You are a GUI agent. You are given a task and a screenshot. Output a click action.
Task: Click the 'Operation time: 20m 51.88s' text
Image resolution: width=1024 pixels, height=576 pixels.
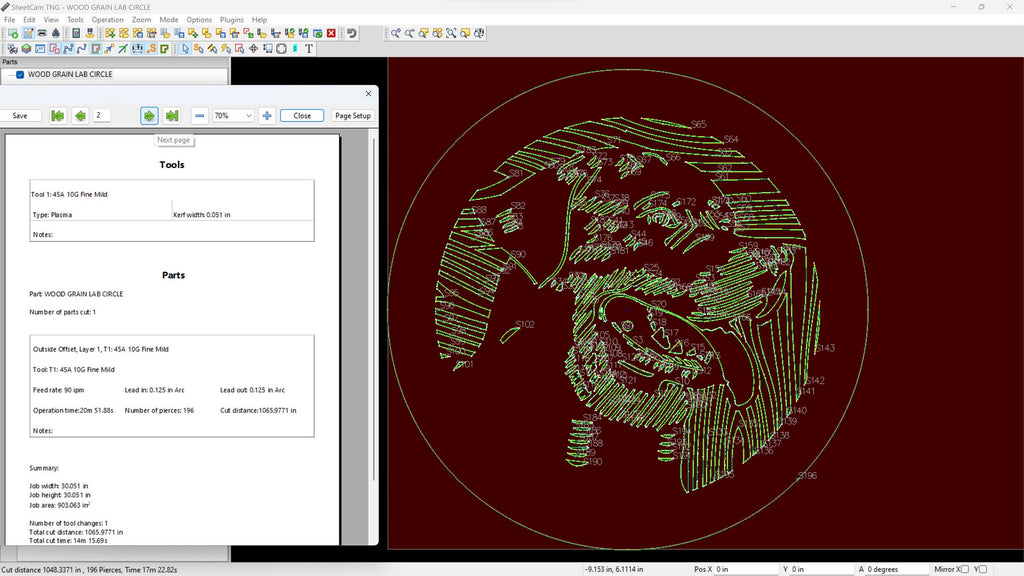coord(73,411)
